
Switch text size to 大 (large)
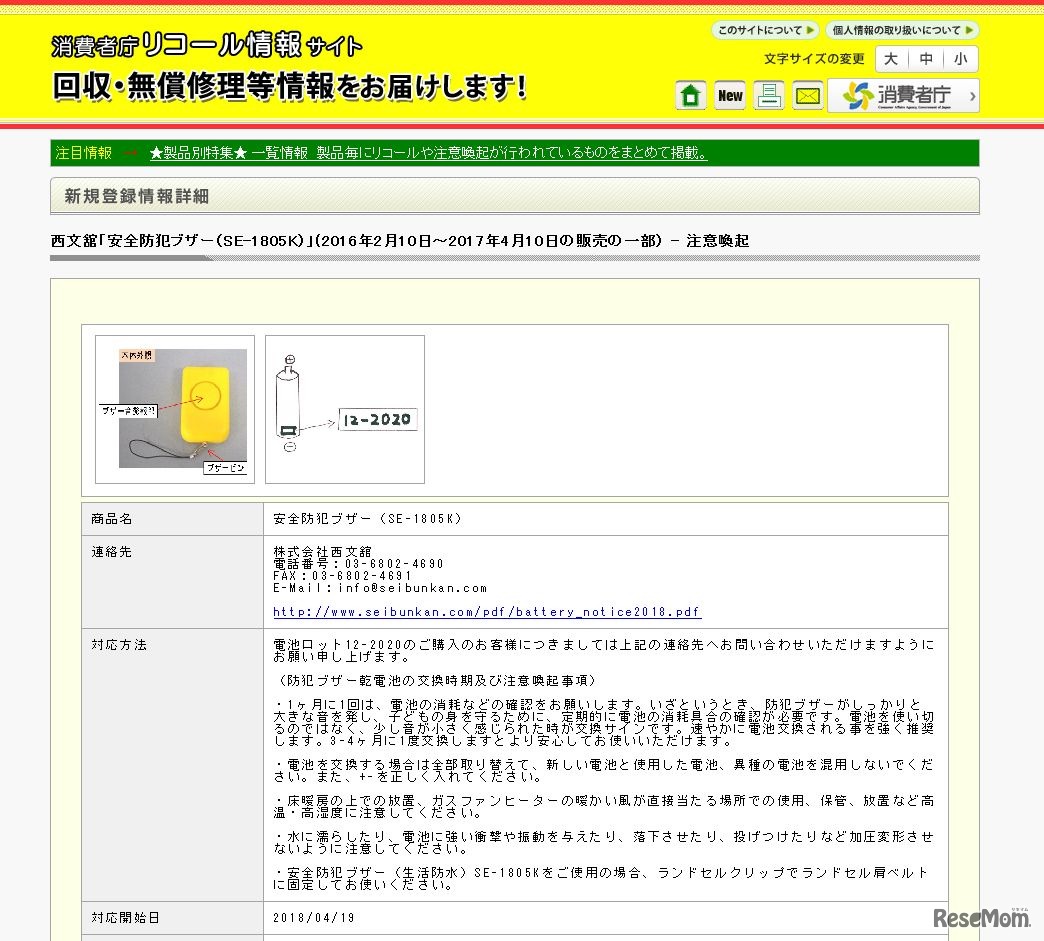(x=890, y=58)
